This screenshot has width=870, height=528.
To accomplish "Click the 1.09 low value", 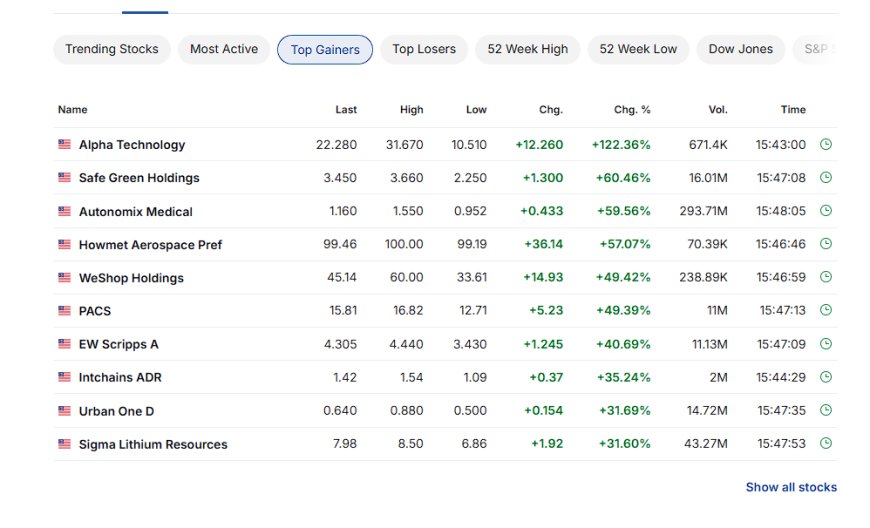I will tap(475, 378).
